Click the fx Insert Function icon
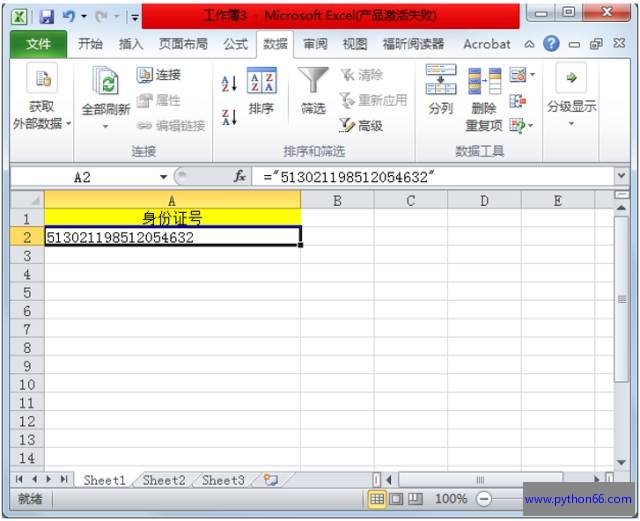Screen dimensions: 640x521 pyautogui.click(x=240, y=176)
